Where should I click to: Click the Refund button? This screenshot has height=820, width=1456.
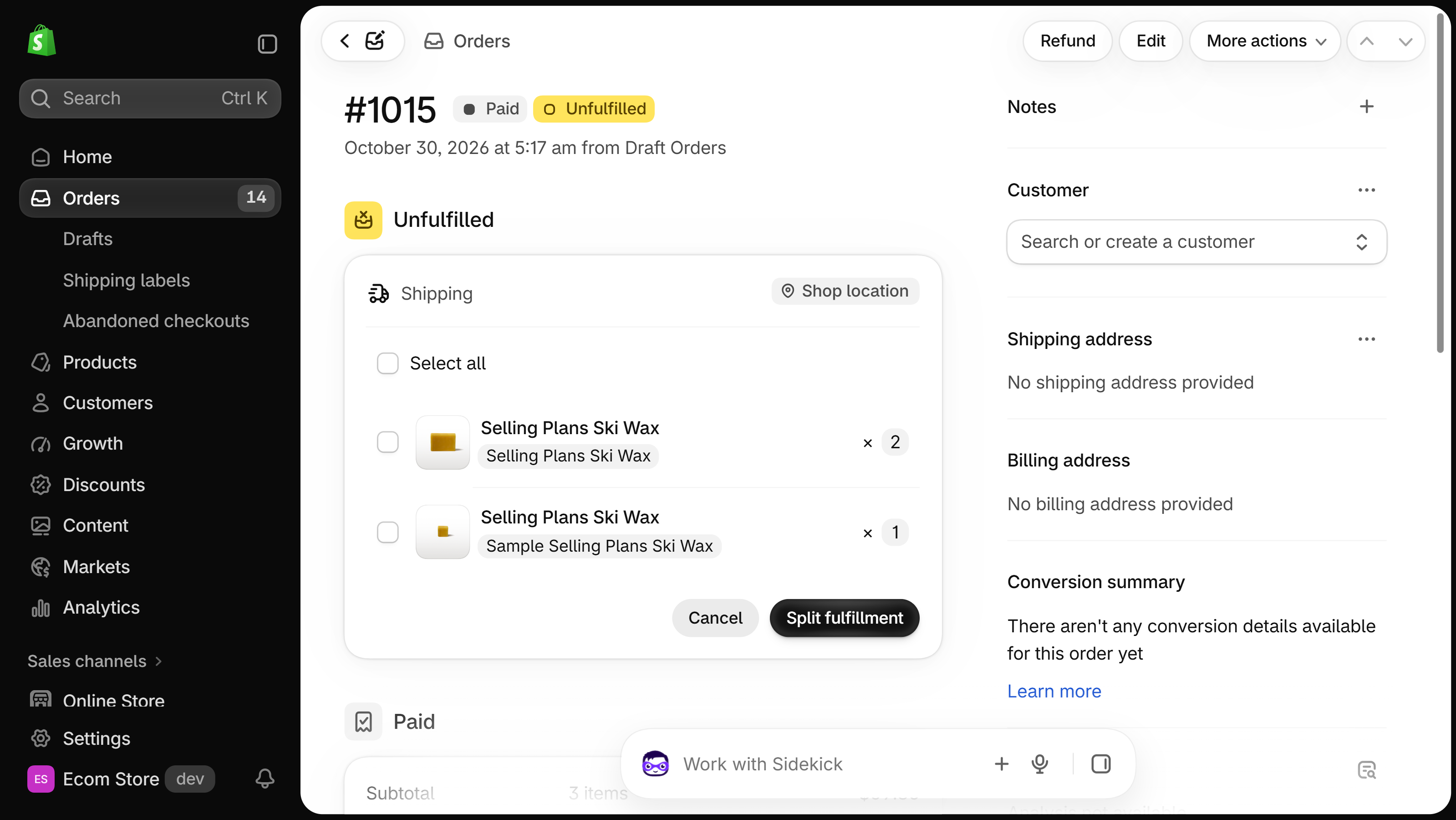tap(1067, 41)
